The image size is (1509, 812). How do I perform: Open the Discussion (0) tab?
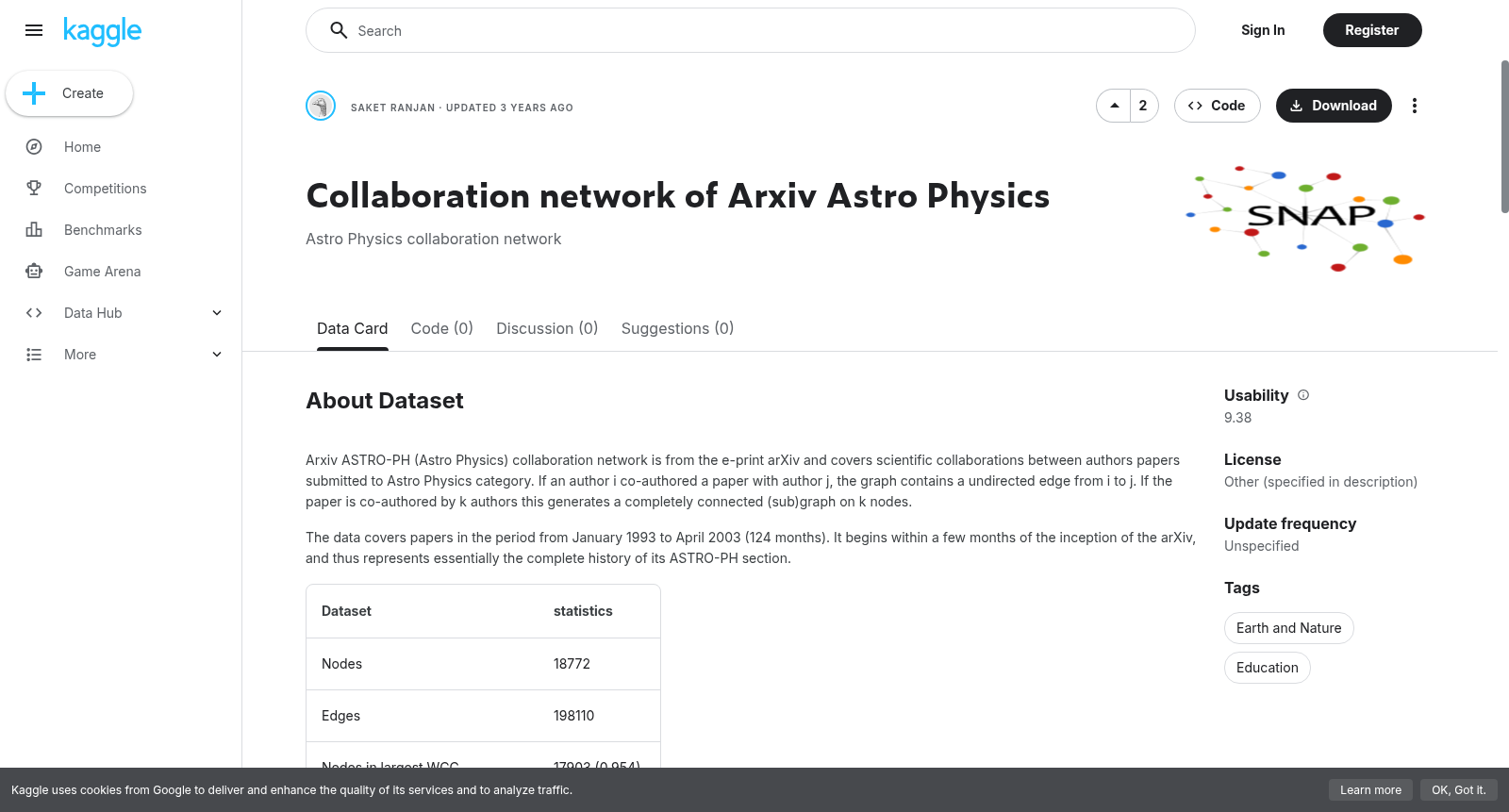(x=547, y=328)
